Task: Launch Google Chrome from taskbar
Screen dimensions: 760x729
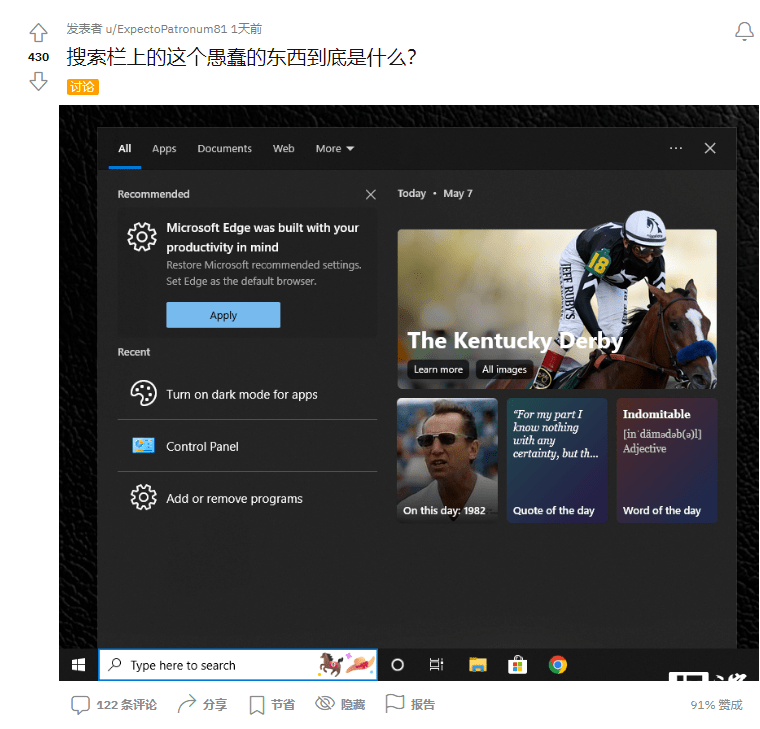Action: [557, 665]
